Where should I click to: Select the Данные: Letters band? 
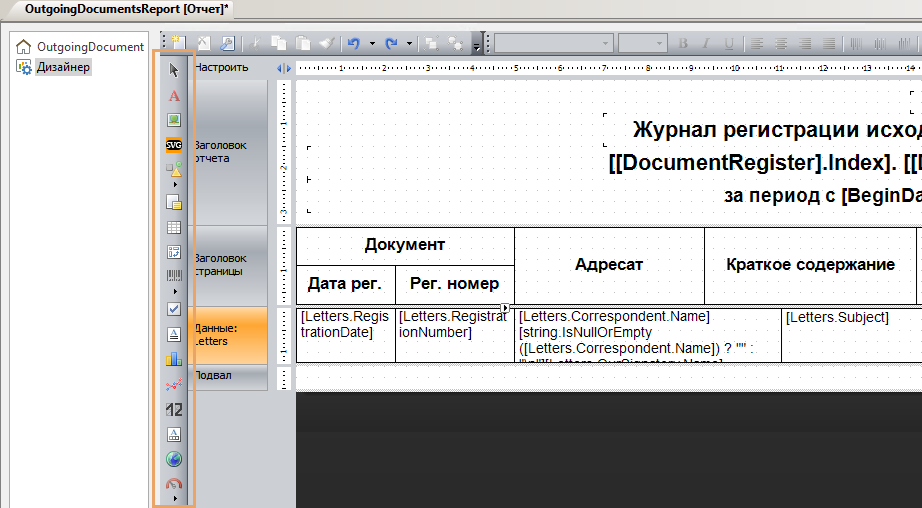click(229, 334)
